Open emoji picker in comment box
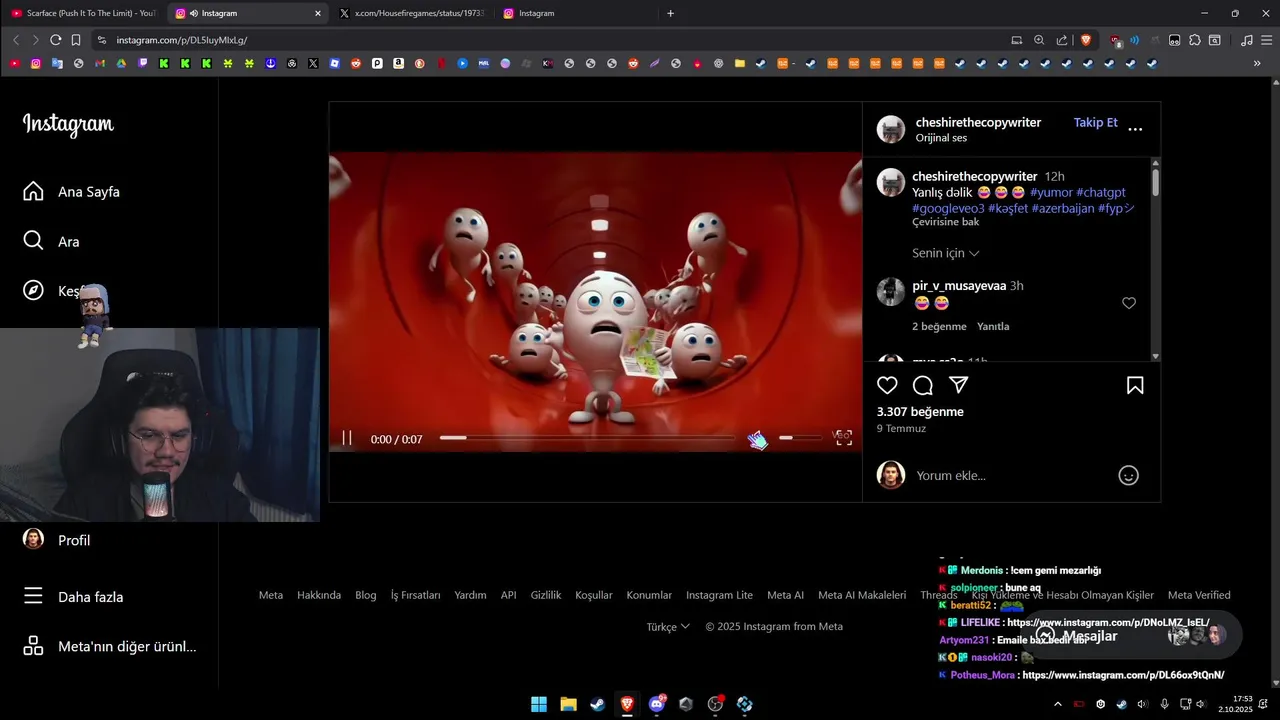 1128,476
